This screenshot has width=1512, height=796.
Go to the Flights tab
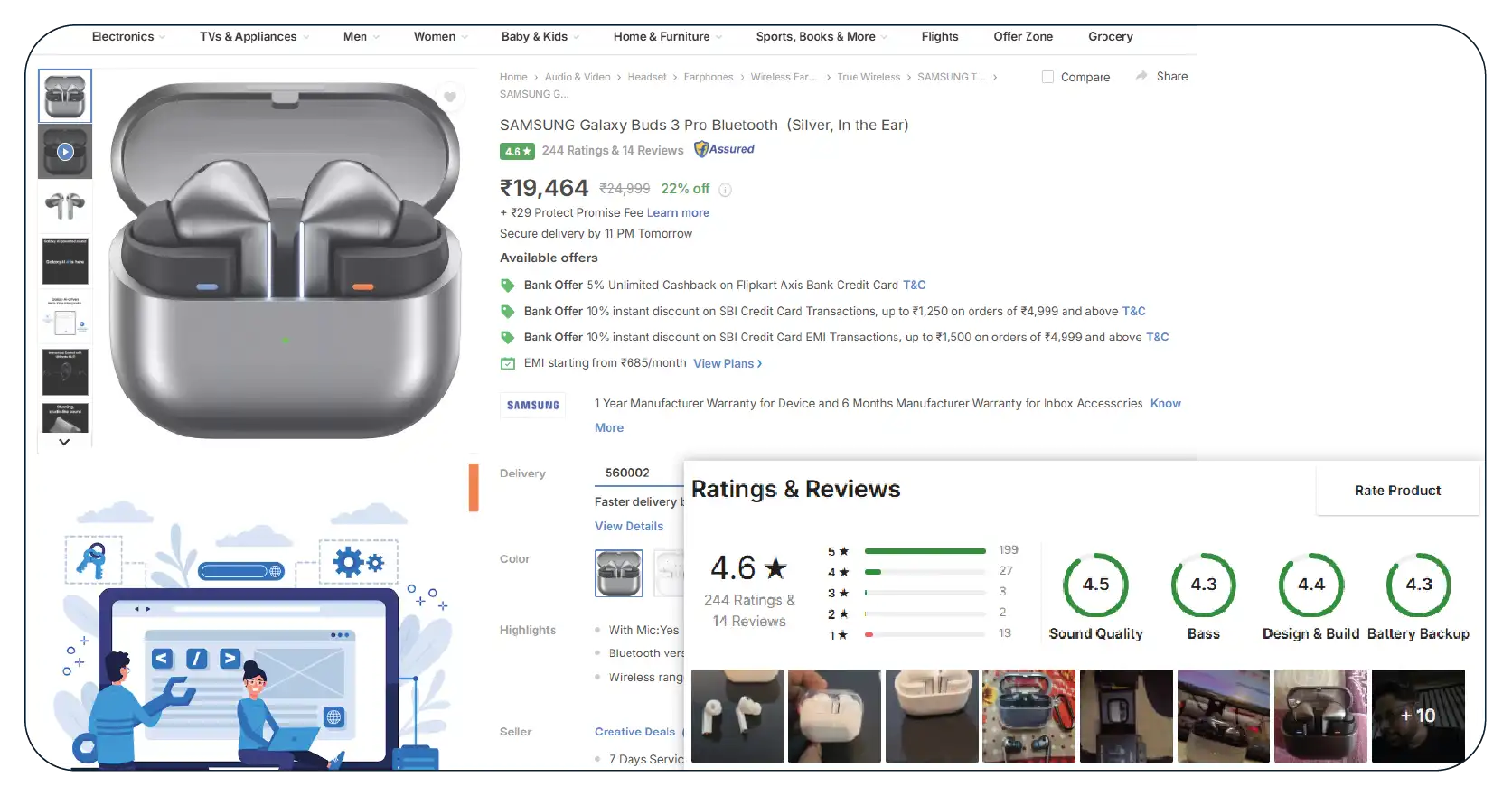coord(940,37)
